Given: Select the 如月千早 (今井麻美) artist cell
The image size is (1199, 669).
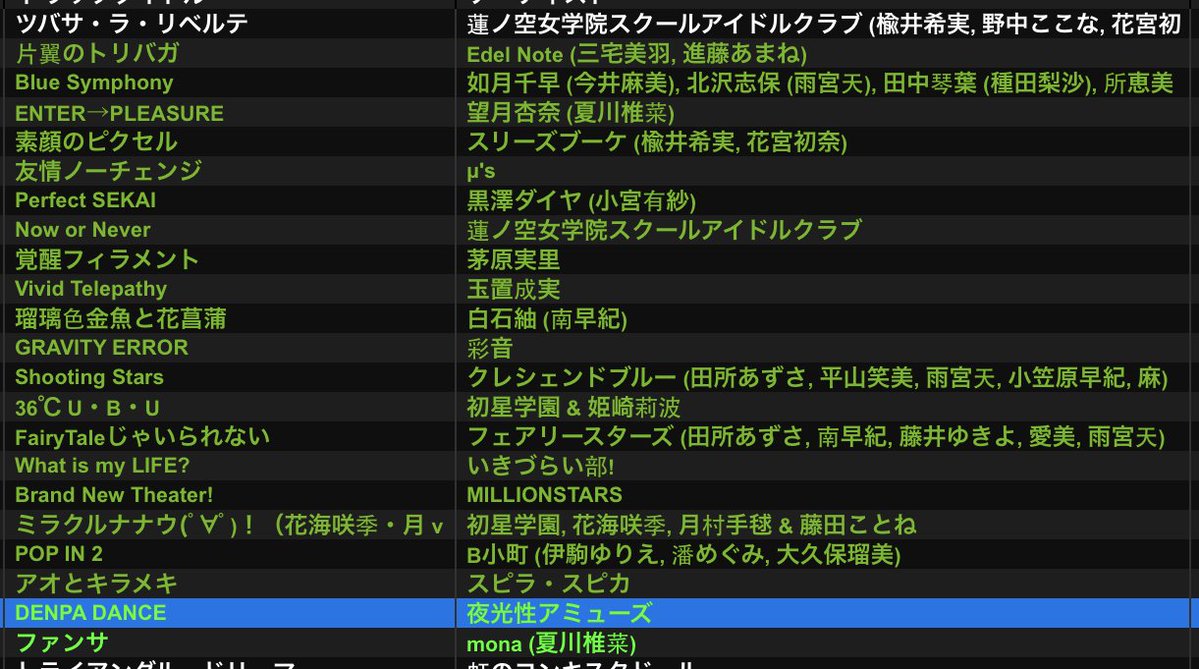Looking at the screenshot, I should tap(820, 83).
